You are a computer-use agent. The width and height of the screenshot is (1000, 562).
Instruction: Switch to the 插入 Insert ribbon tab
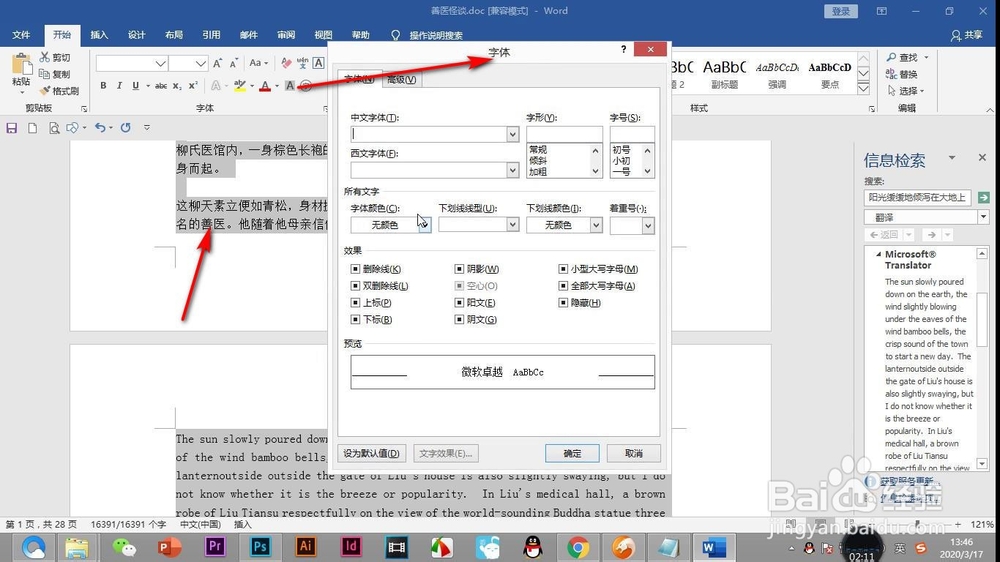point(99,35)
